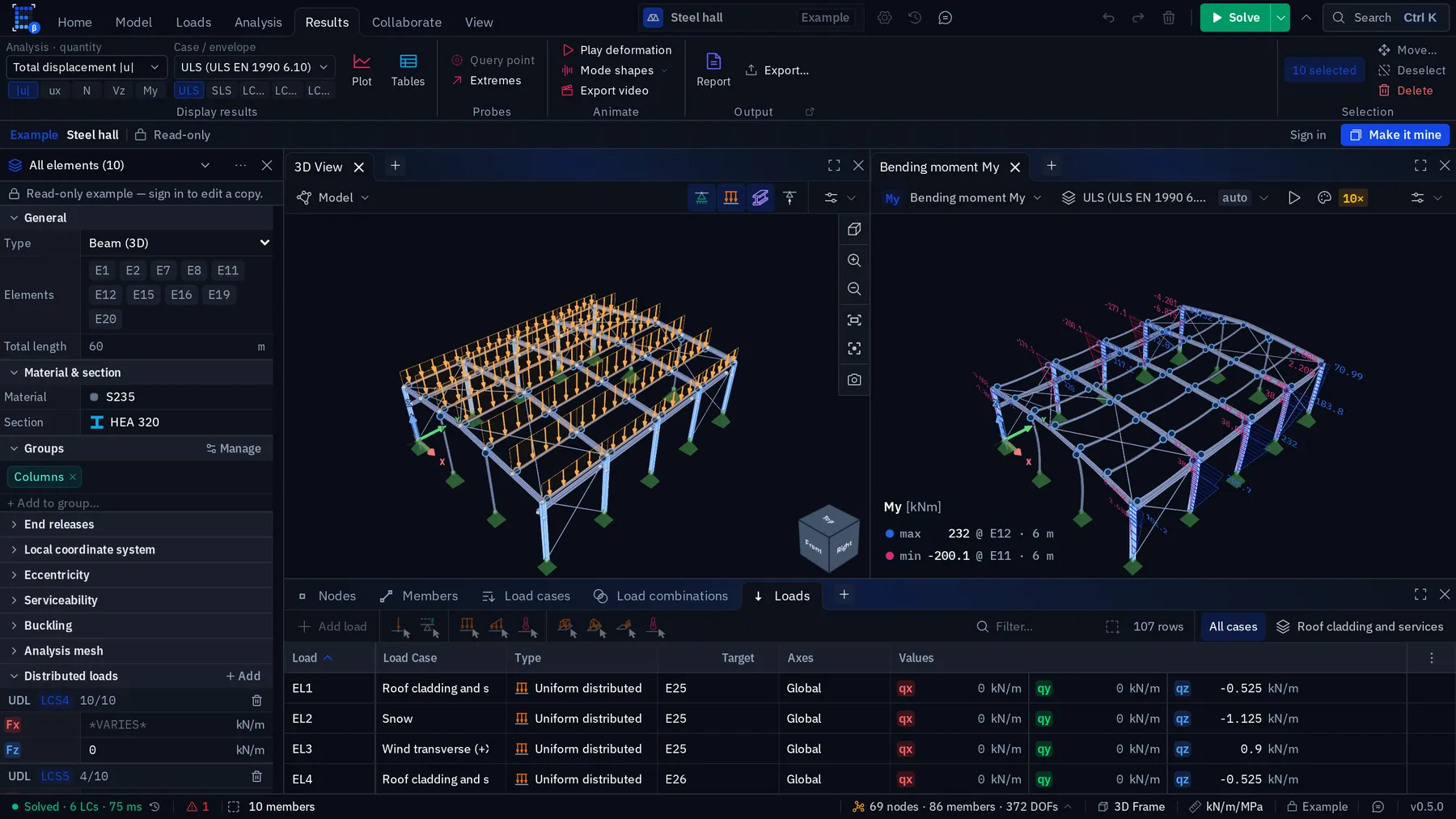Open the ULS (ULS EN 1990 6.10) case dropdown
The width and height of the screenshot is (1456, 819).
click(254, 67)
